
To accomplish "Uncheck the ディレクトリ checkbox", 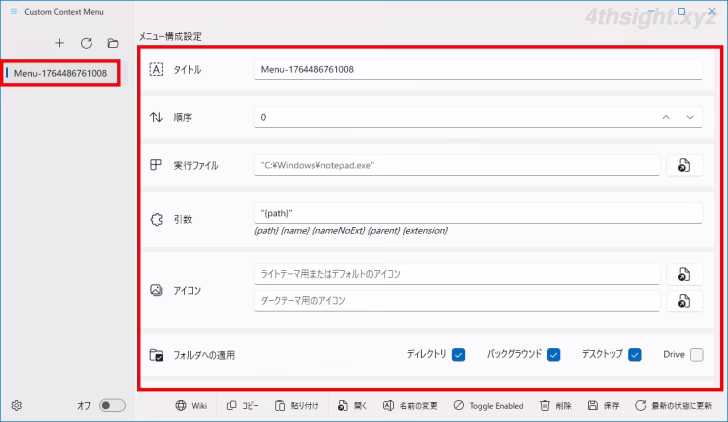I will coord(458,355).
